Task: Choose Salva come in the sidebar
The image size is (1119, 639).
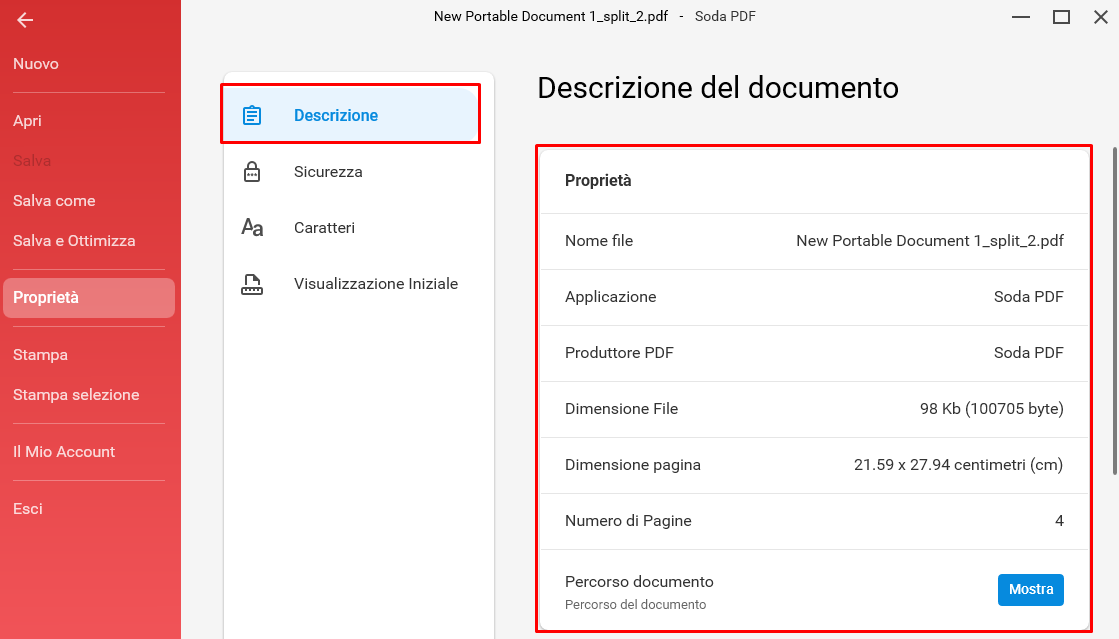Action: [54, 201]
